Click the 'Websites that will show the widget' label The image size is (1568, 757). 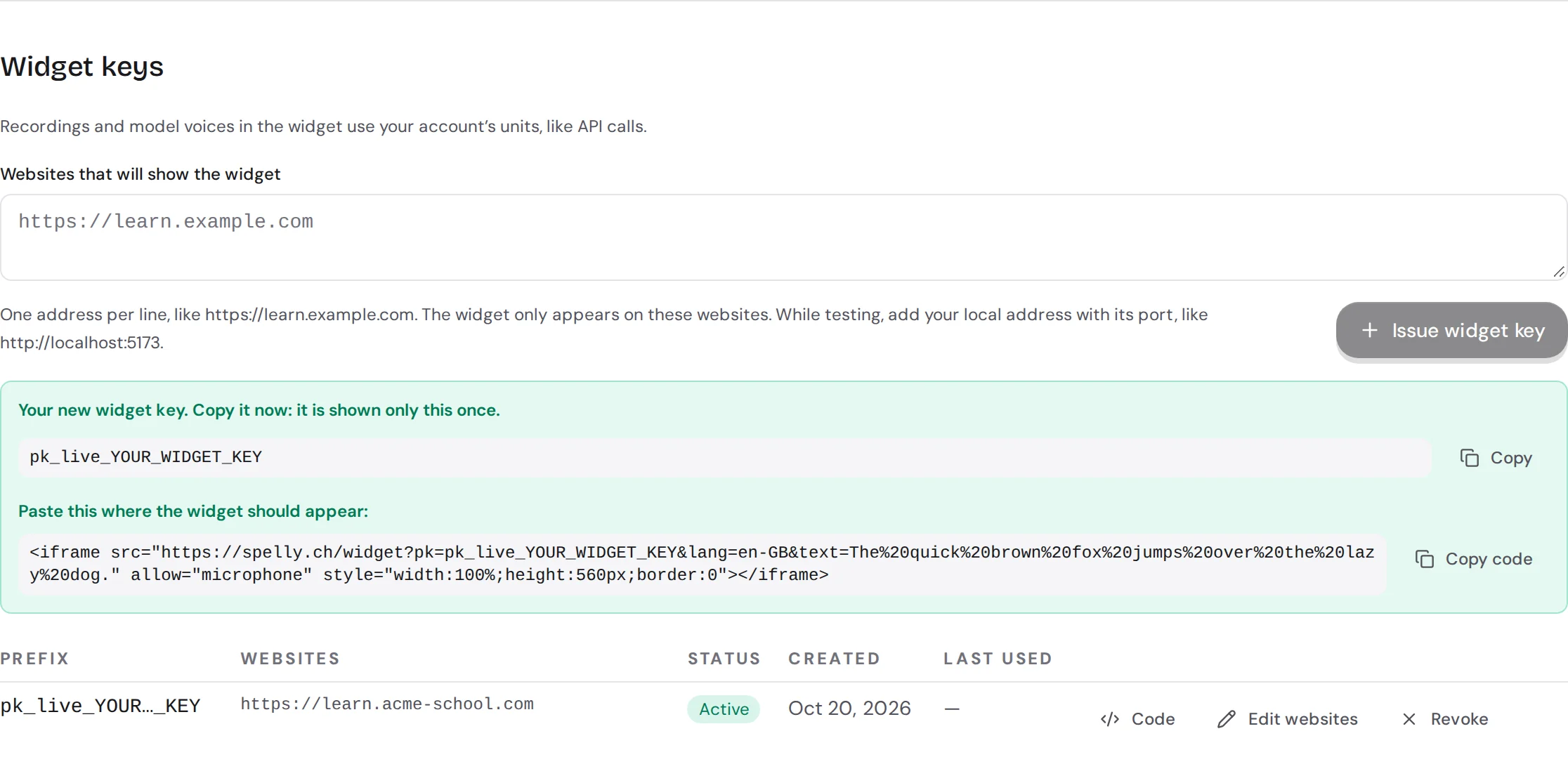click(x=141, y=174)
